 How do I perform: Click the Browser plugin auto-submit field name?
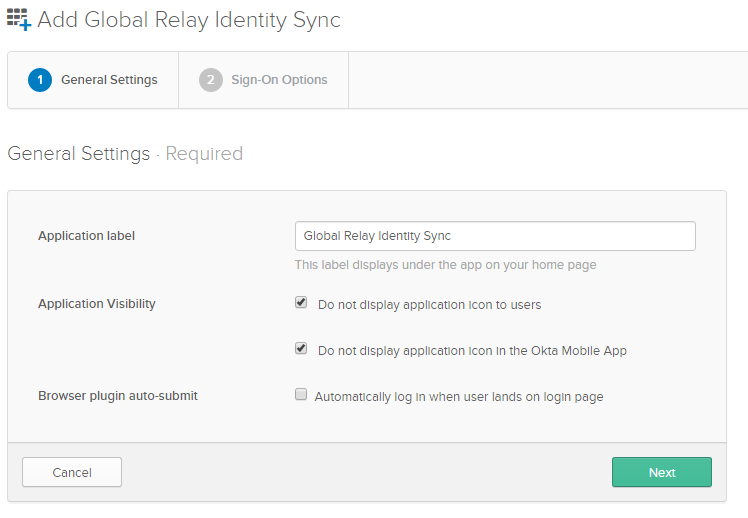[118, 396]
